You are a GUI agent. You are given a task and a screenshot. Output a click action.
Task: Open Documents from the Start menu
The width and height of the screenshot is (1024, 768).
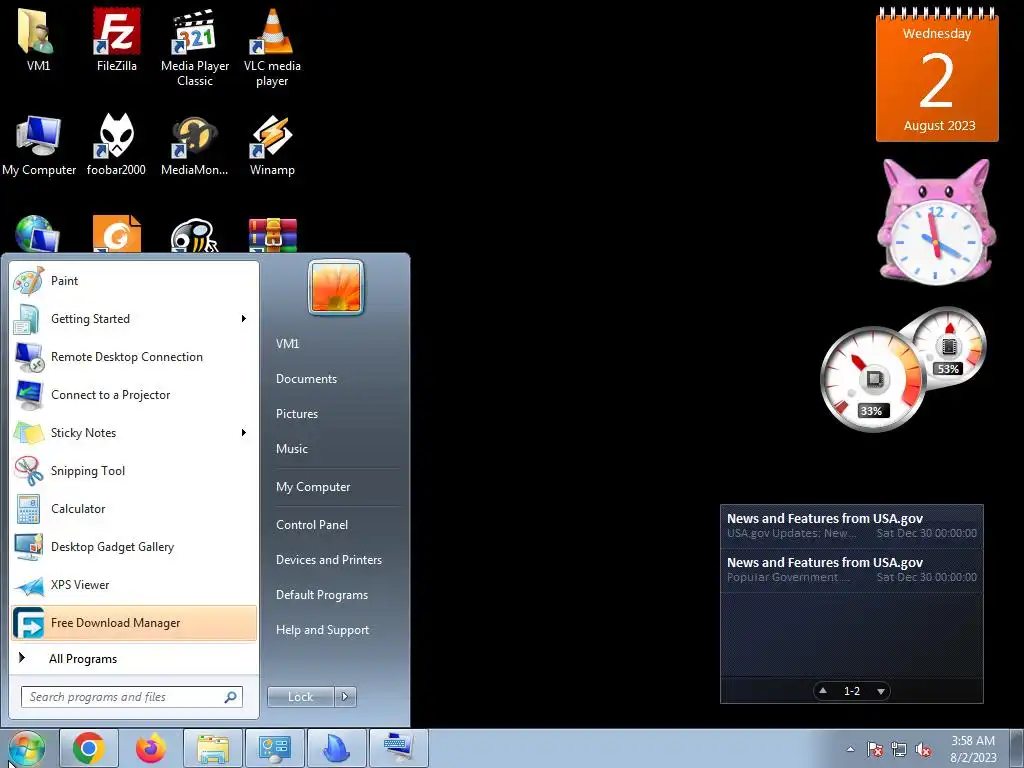(306, 379)
